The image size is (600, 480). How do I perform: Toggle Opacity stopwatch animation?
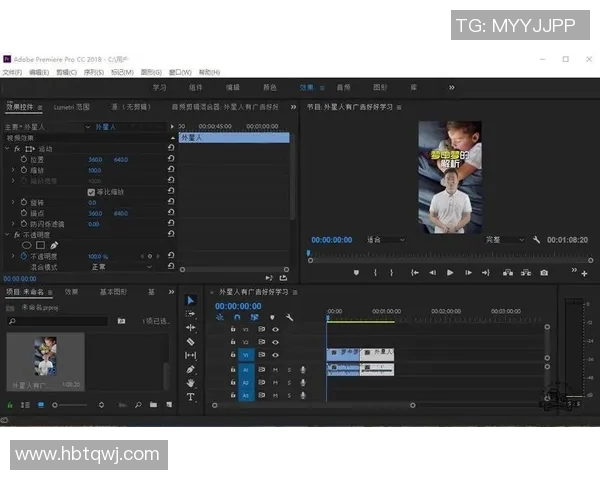pos(24,256)
